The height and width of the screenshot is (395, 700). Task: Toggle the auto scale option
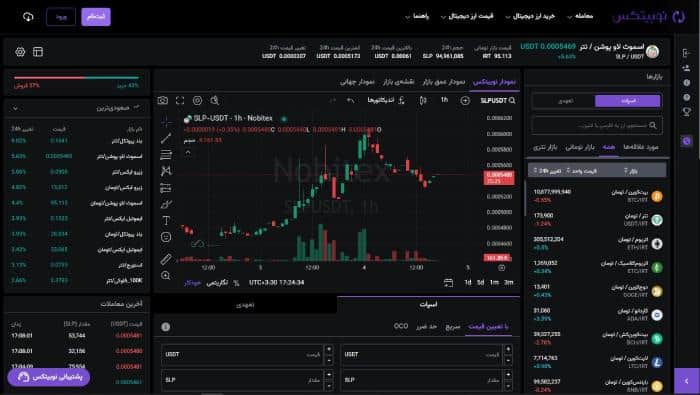click(x=192, y=283)
